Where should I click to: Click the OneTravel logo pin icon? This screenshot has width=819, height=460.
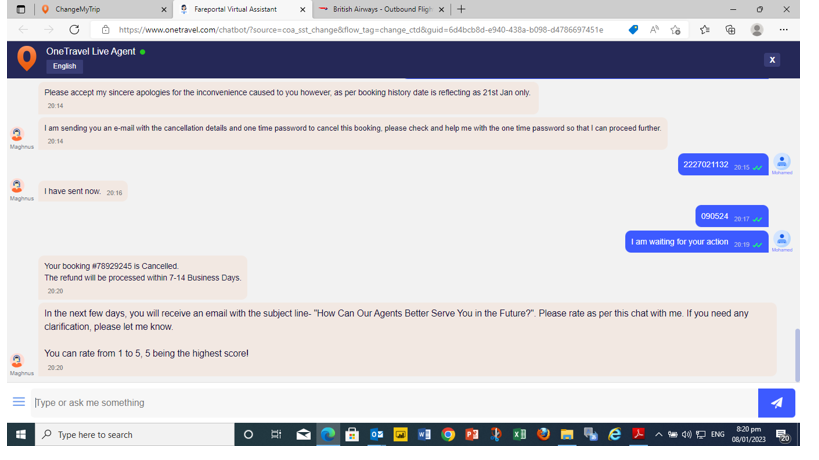pos(27,57)
